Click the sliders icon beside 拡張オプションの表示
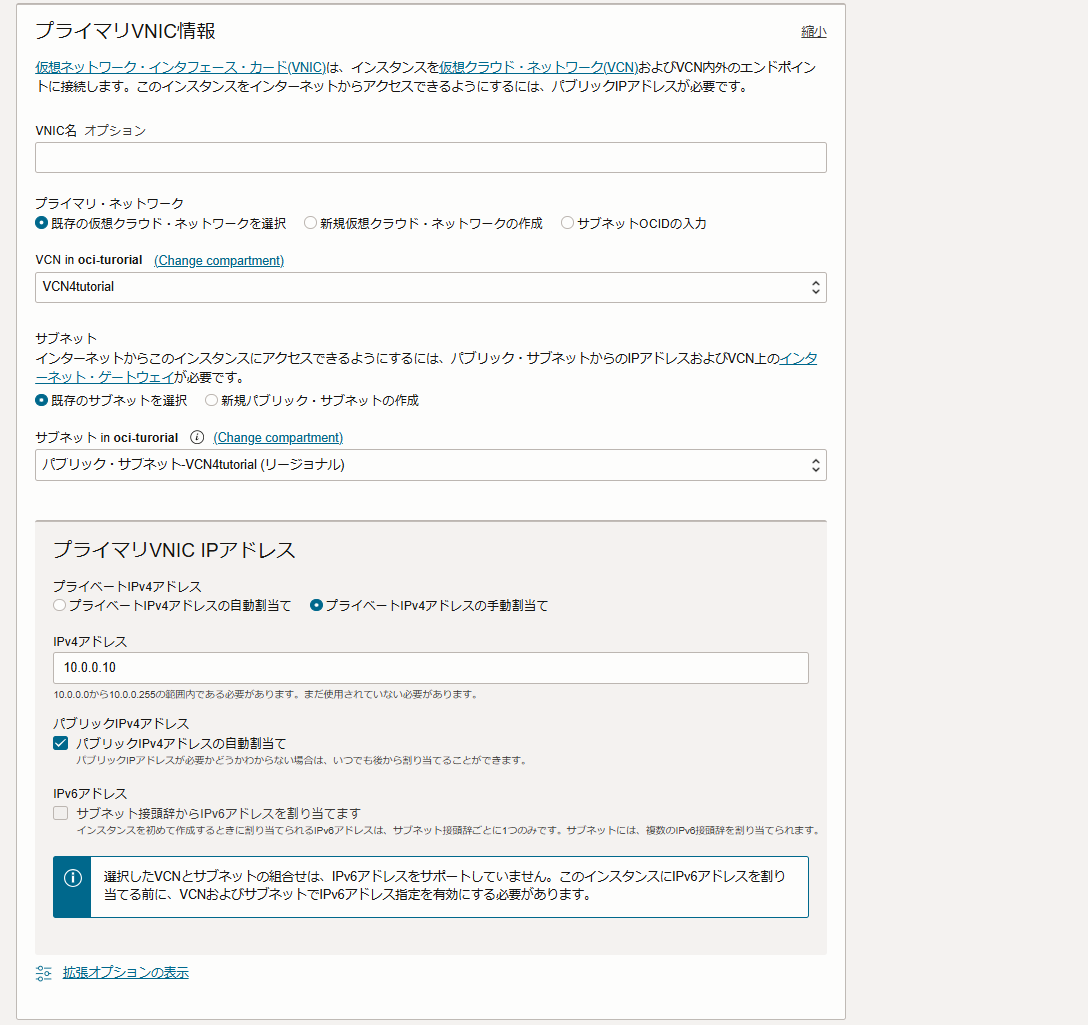The image size is (1088, 1025). click(x=41, y=971)
